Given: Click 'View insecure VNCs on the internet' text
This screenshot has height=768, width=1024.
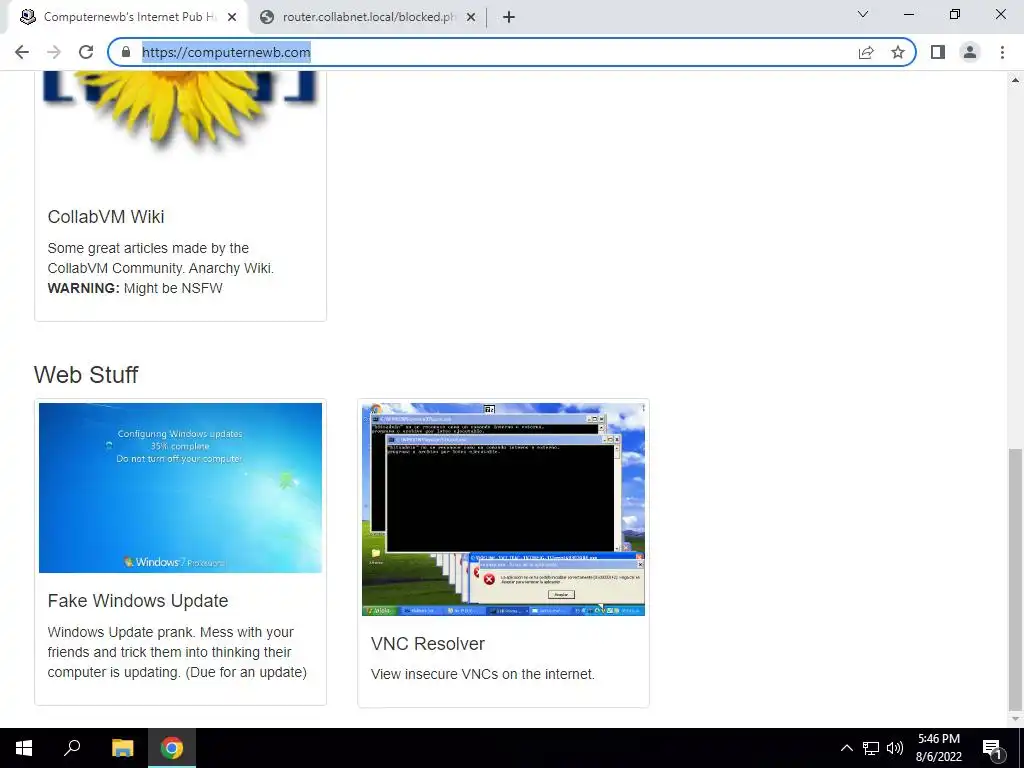Looking at the screenshot, I should click(x=483, y=675).
